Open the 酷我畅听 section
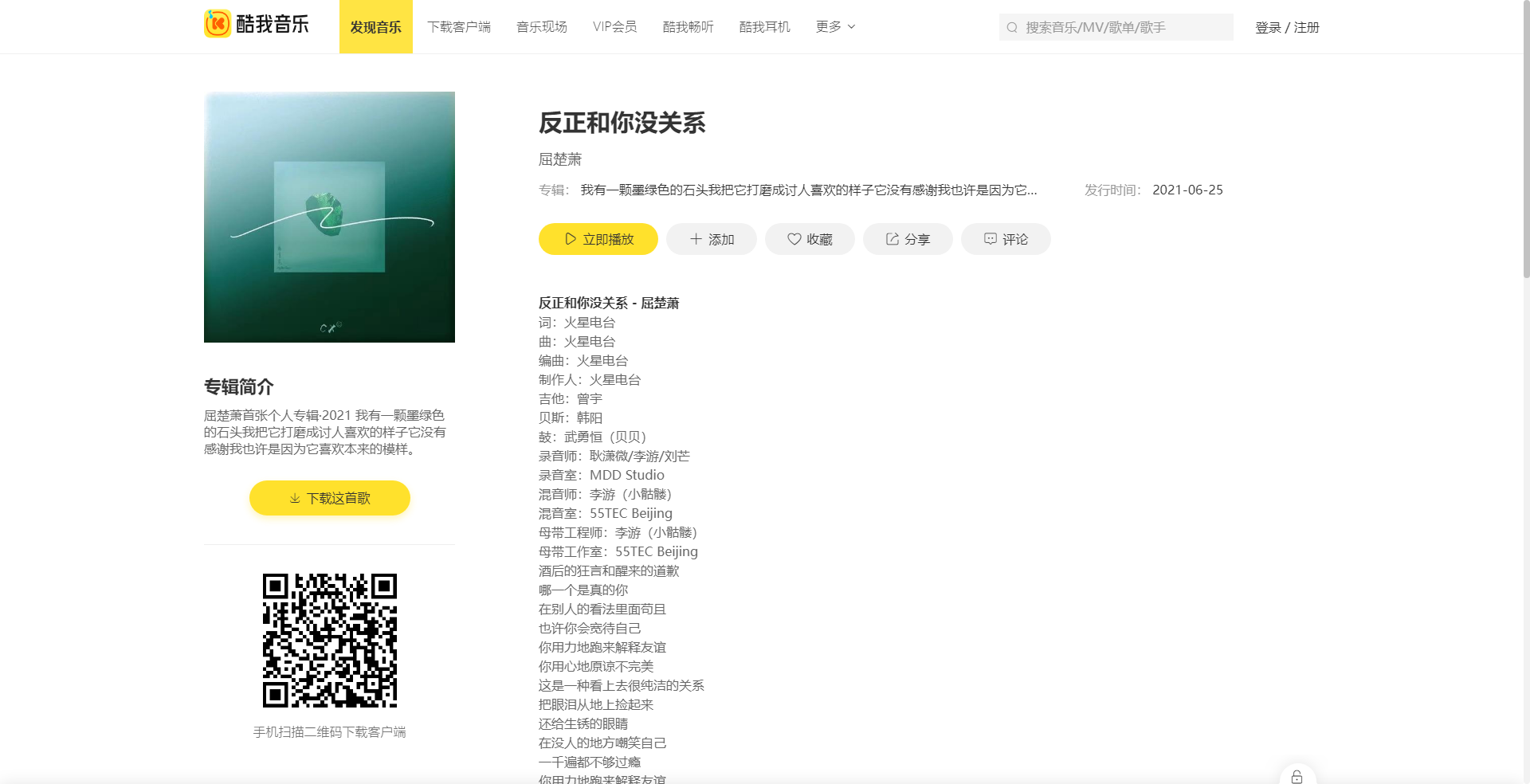Viewport: 1530px width, 784px height. pyautogui.click(x=688, y=26)
